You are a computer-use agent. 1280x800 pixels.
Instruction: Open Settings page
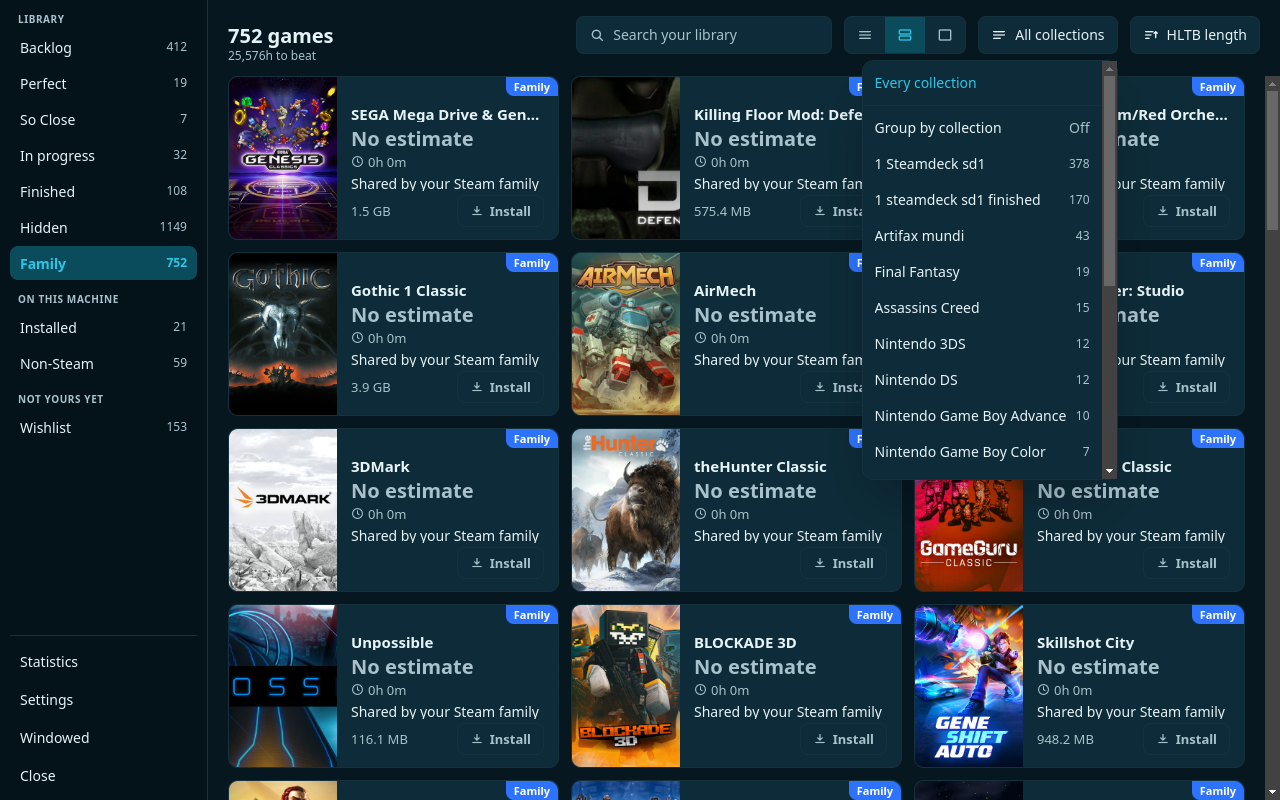point(103,700)
